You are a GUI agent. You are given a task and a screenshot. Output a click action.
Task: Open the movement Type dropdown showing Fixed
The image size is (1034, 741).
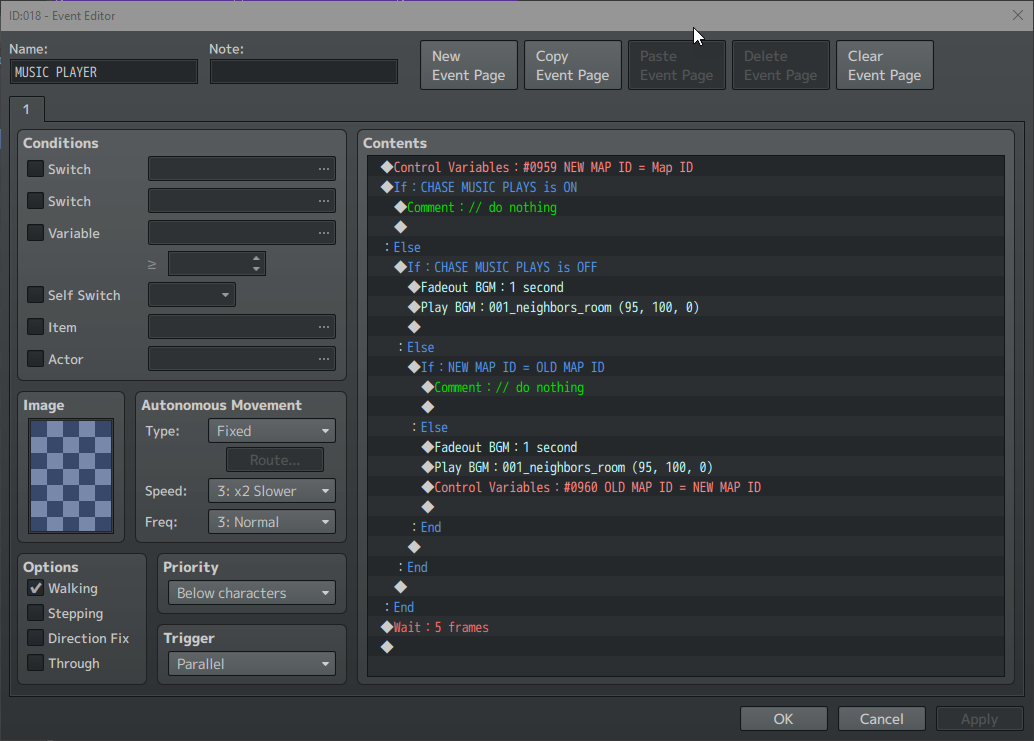[272, 431]
